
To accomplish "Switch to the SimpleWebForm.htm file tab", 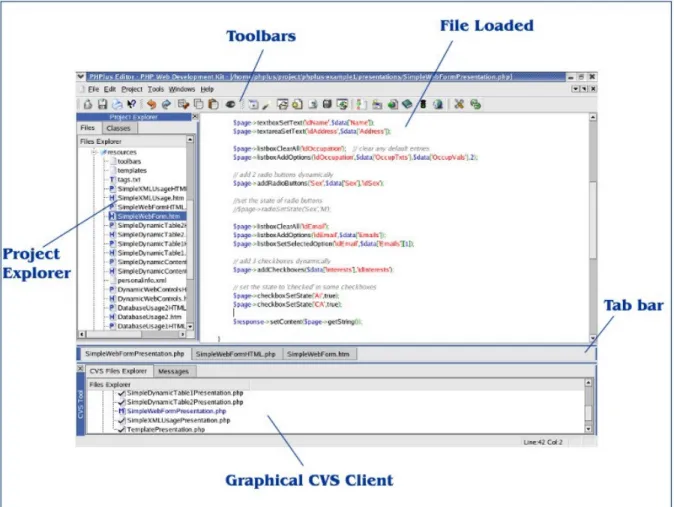I will coord(319,354).
